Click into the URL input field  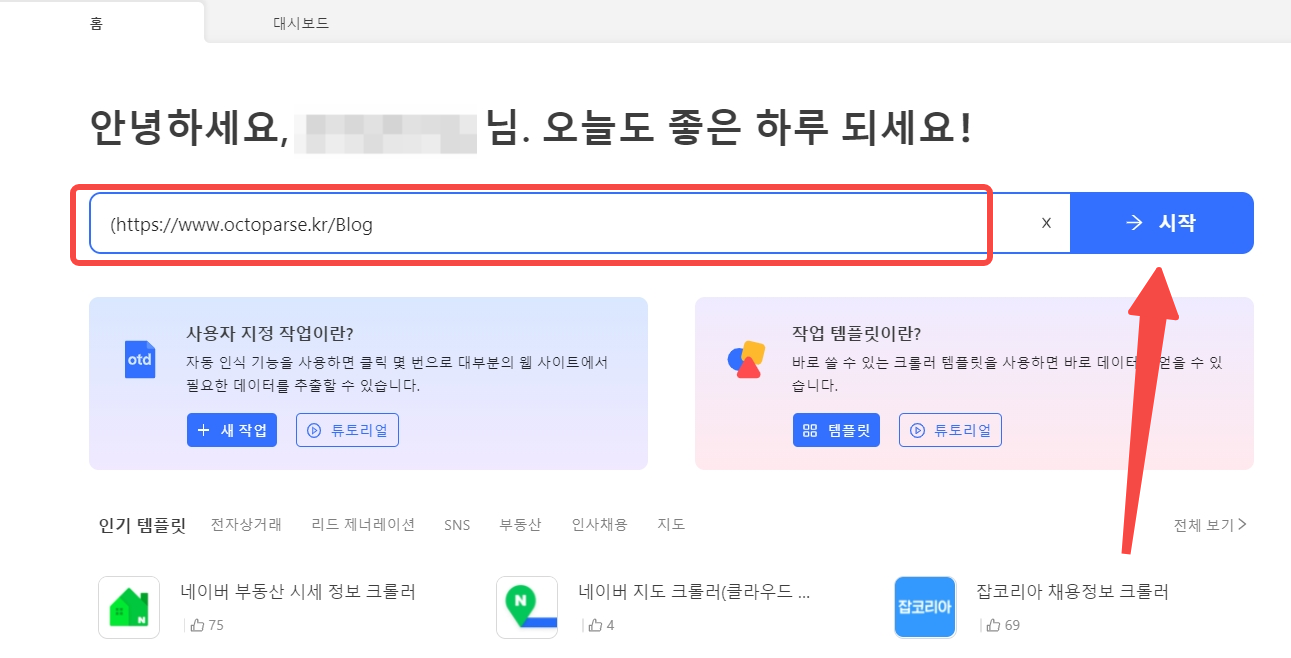coord(540,224)
